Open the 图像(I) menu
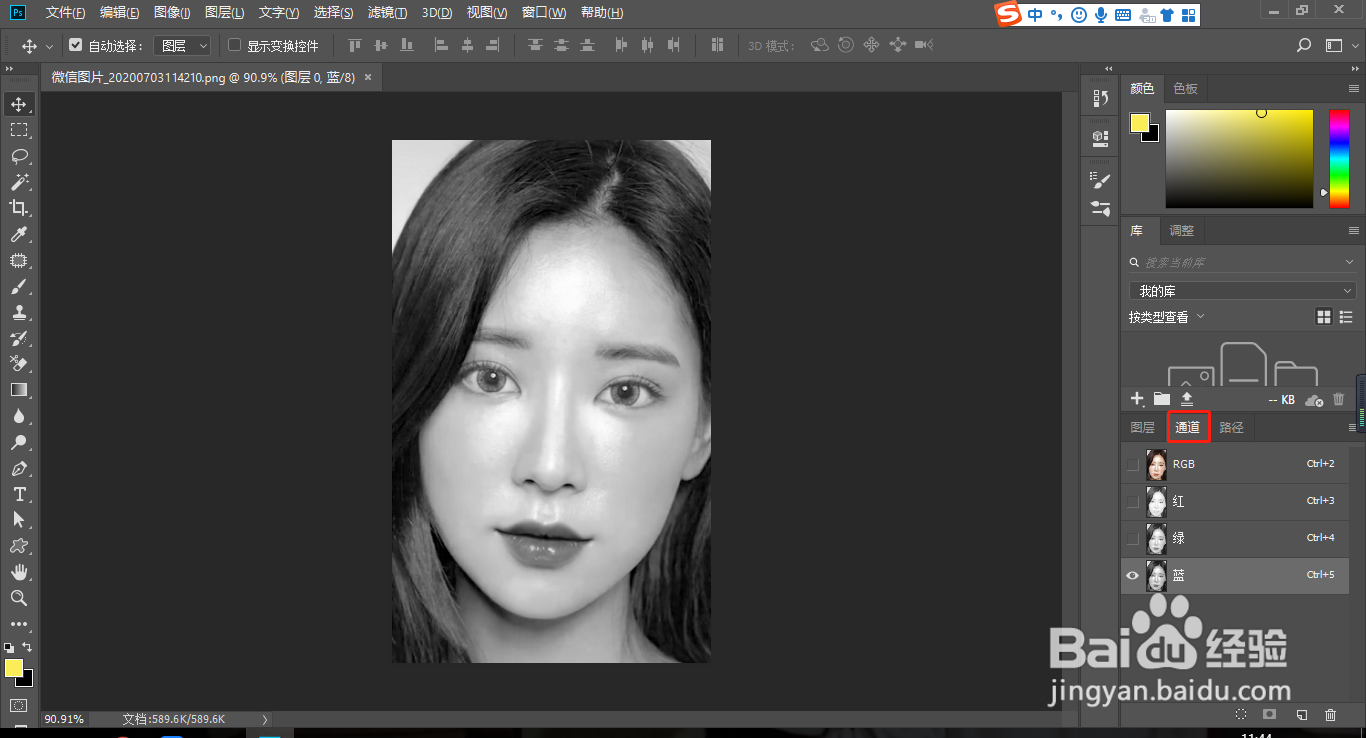Viewport: 1366px width, 738px height. (x=173, y=13)
